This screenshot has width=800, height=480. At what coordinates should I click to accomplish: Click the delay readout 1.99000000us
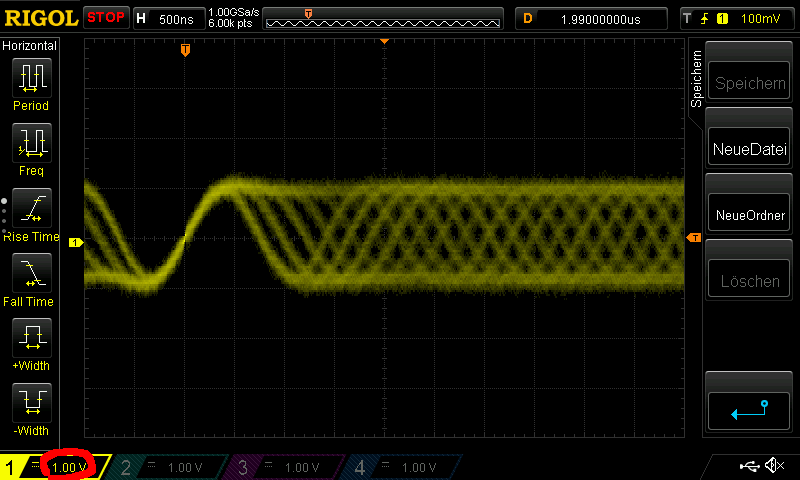[601, 19]
